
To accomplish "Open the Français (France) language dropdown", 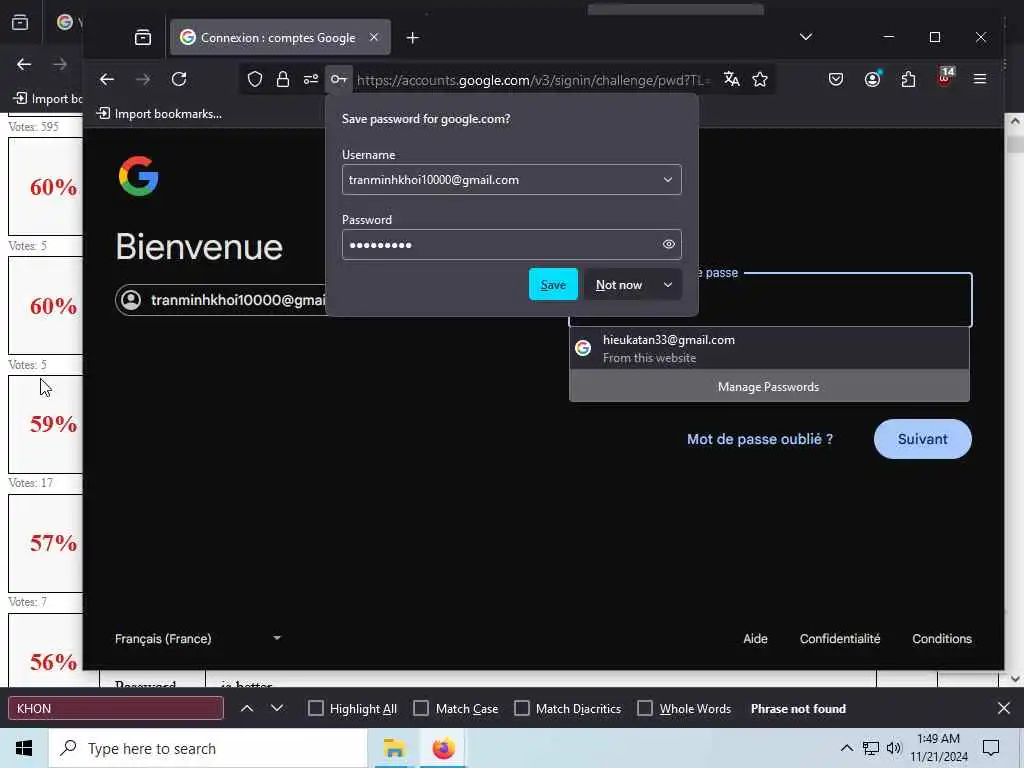I will click(198, 639).
